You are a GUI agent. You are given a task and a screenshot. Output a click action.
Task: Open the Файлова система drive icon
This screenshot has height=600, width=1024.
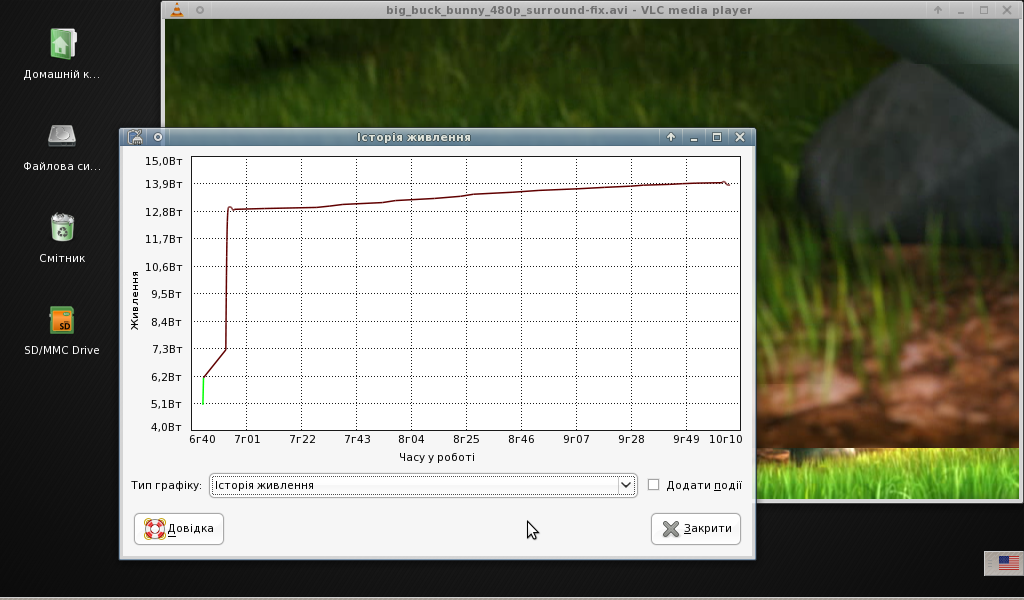coord(62,136)
